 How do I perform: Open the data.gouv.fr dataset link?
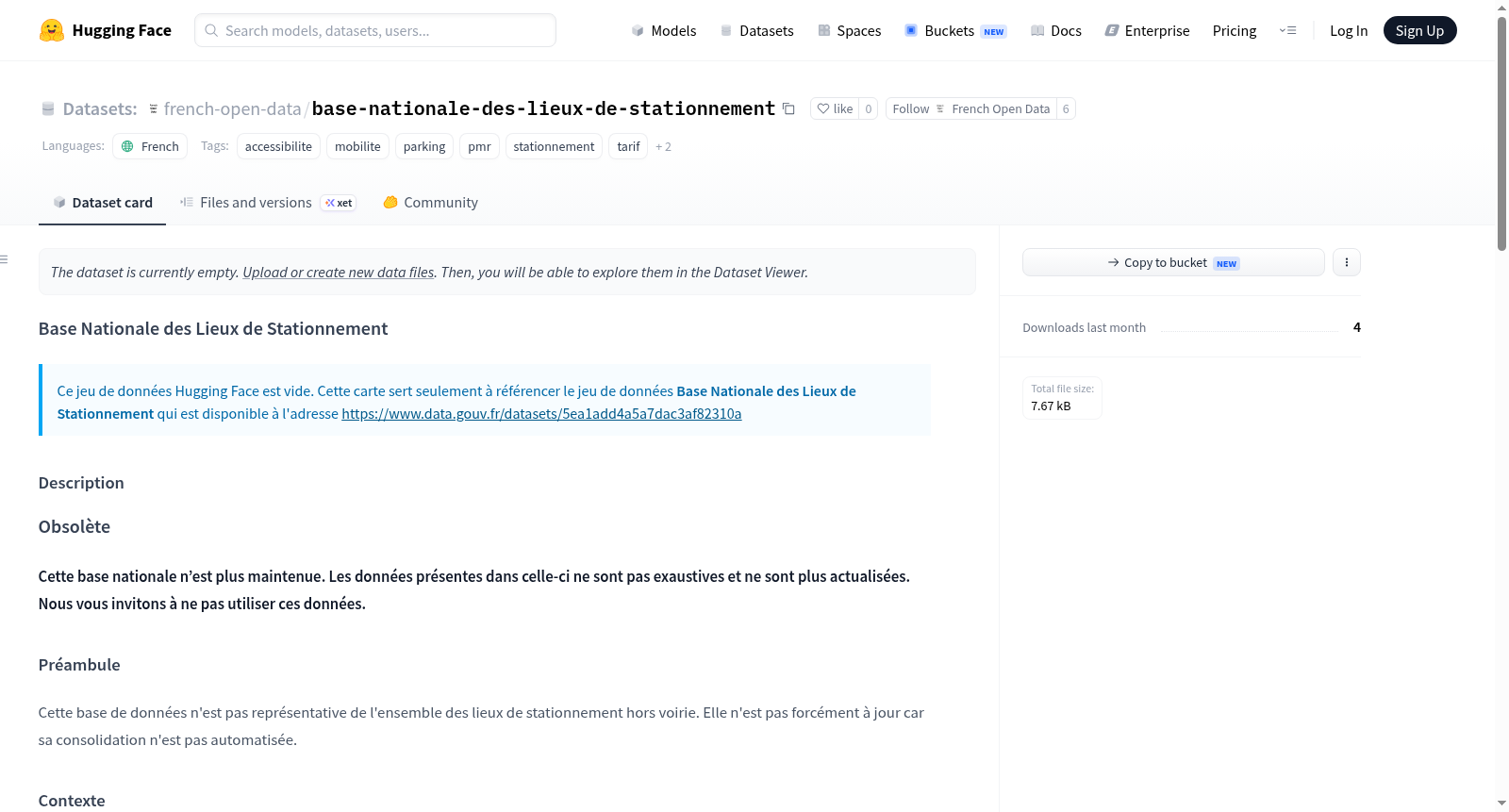click(x=541, y=414)
